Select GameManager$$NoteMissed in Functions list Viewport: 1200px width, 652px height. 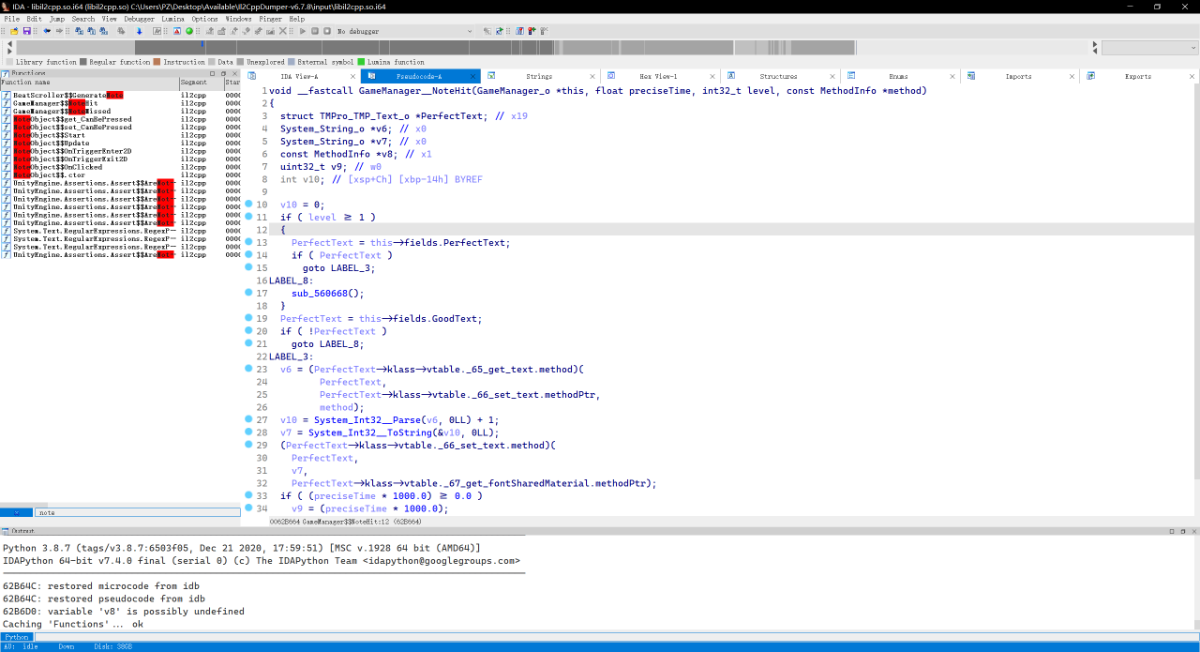tap(55, 111)
